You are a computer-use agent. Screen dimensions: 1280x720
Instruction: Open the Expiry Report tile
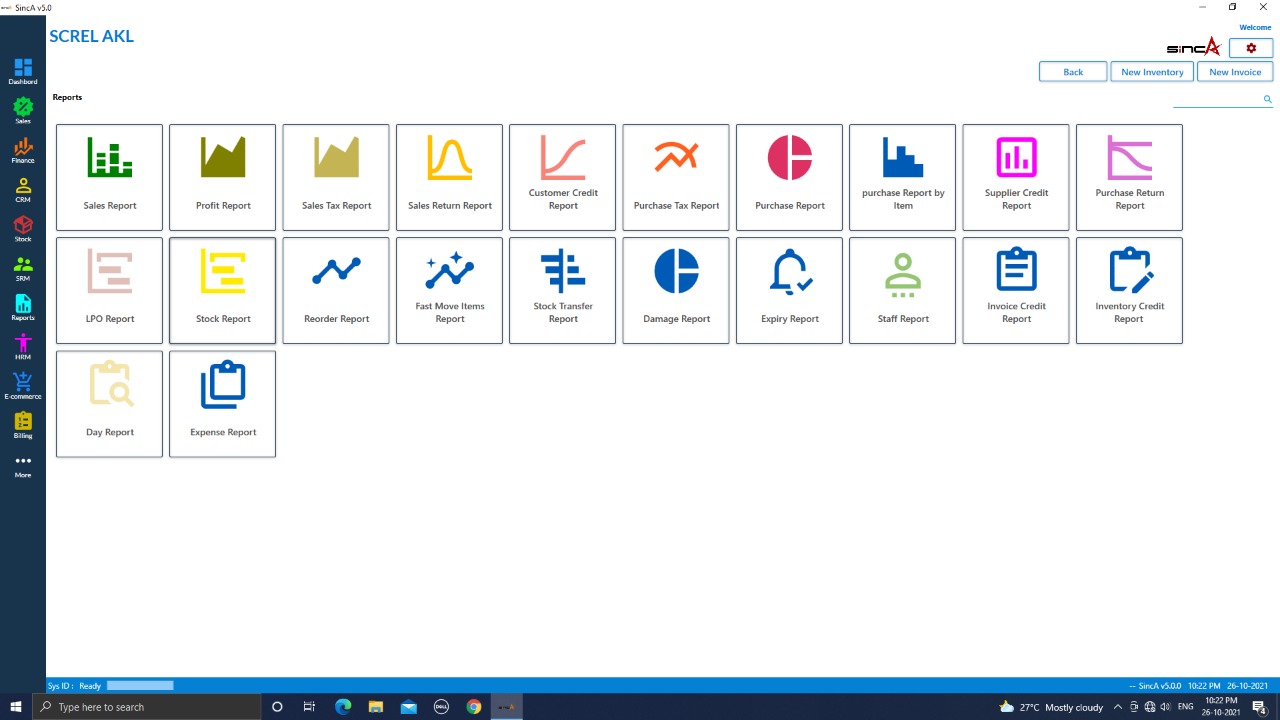pos(789,290)
